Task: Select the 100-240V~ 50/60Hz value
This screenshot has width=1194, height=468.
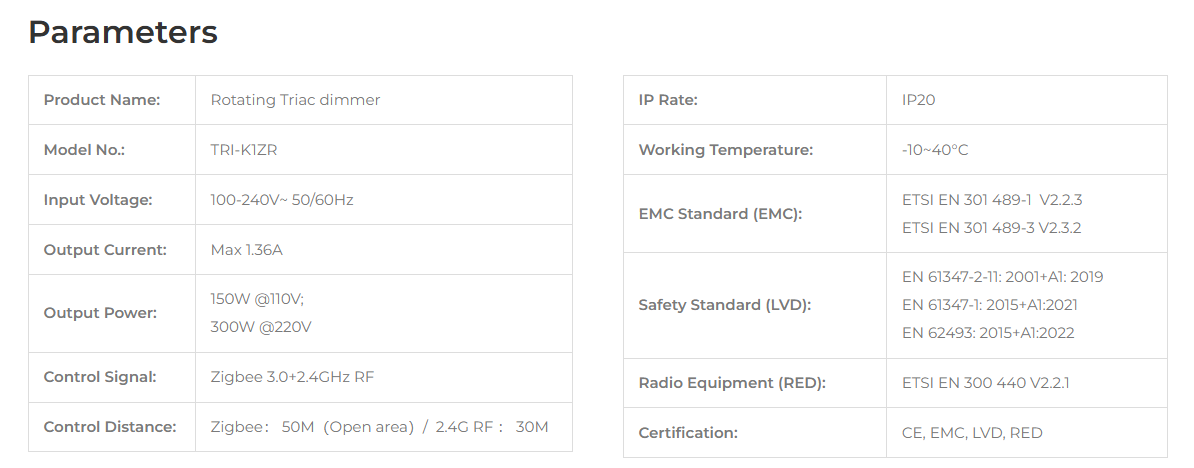Action: click(x=282, y=200)
